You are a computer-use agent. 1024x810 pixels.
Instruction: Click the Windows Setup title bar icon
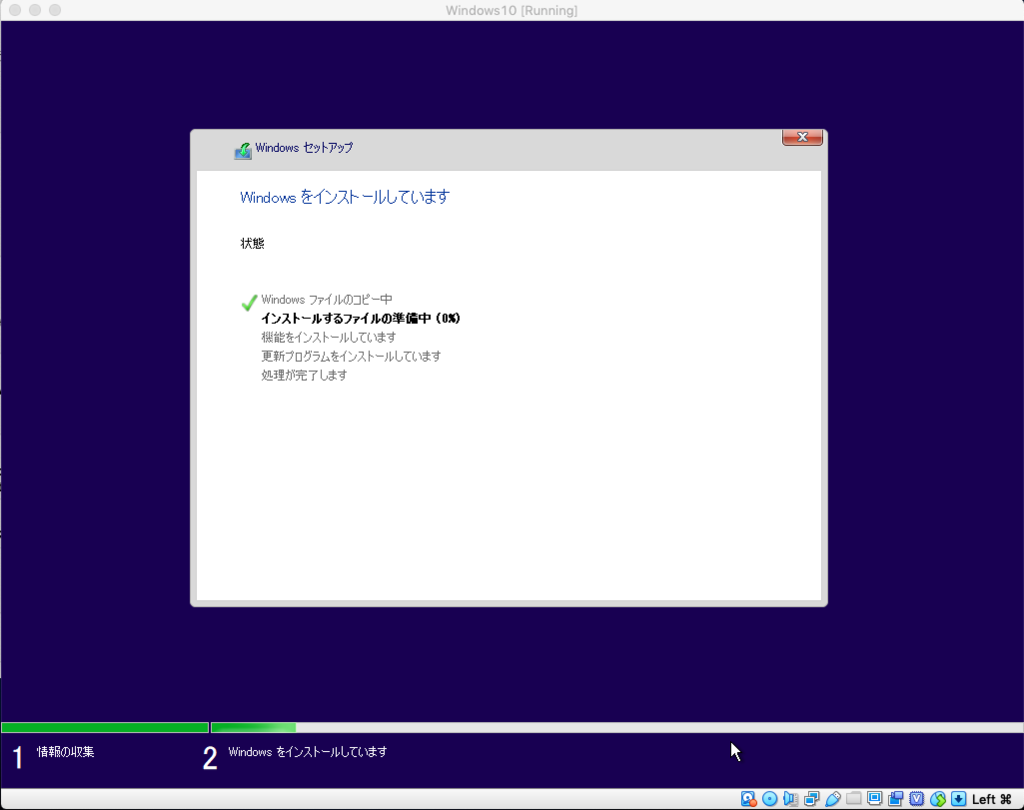tap(243, 150)
